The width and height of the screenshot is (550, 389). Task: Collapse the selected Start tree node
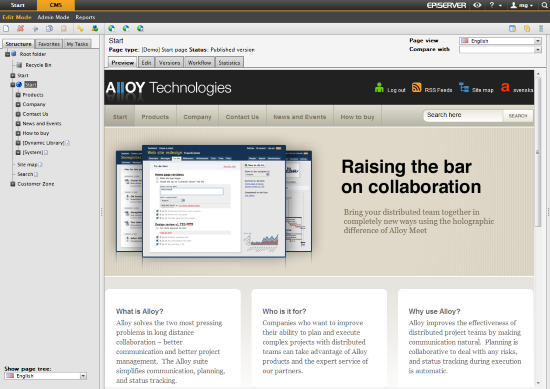tap(13, 85)
